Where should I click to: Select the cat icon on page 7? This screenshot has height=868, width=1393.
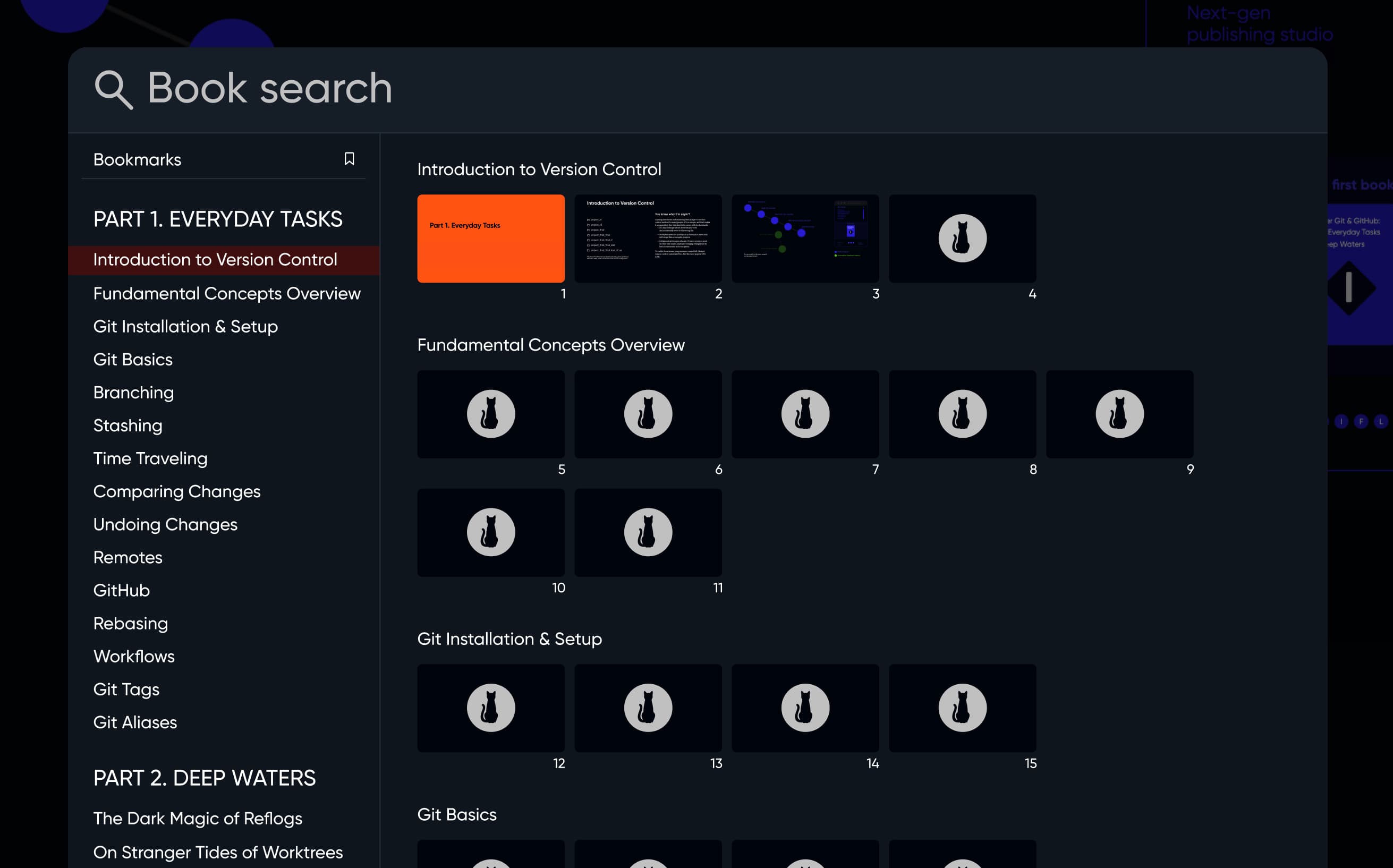point(805,413)
